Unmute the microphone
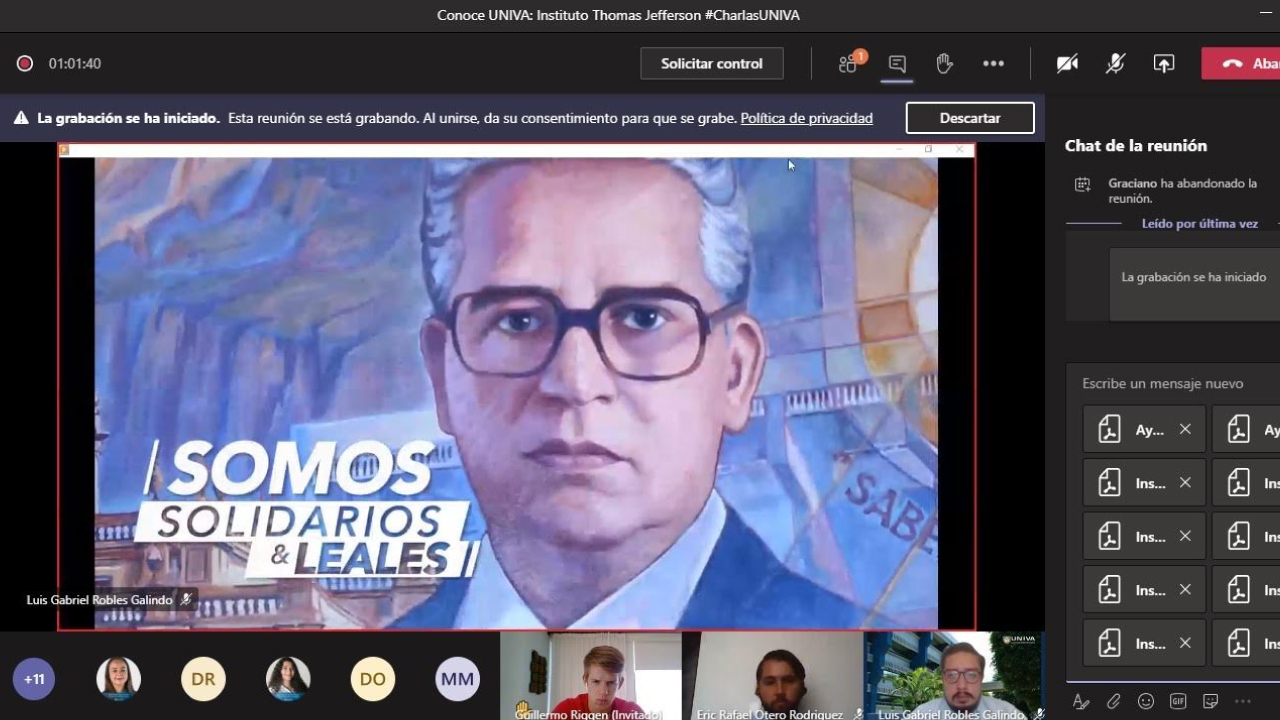 (x=1115, y=63)
